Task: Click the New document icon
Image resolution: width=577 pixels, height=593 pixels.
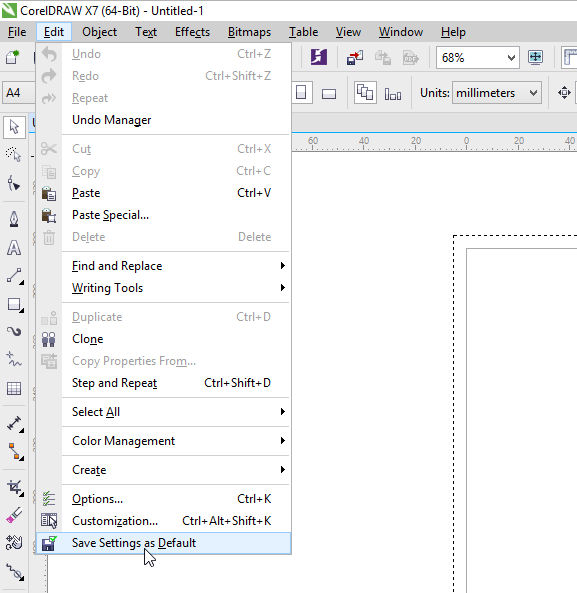Action: coord(12,57)
